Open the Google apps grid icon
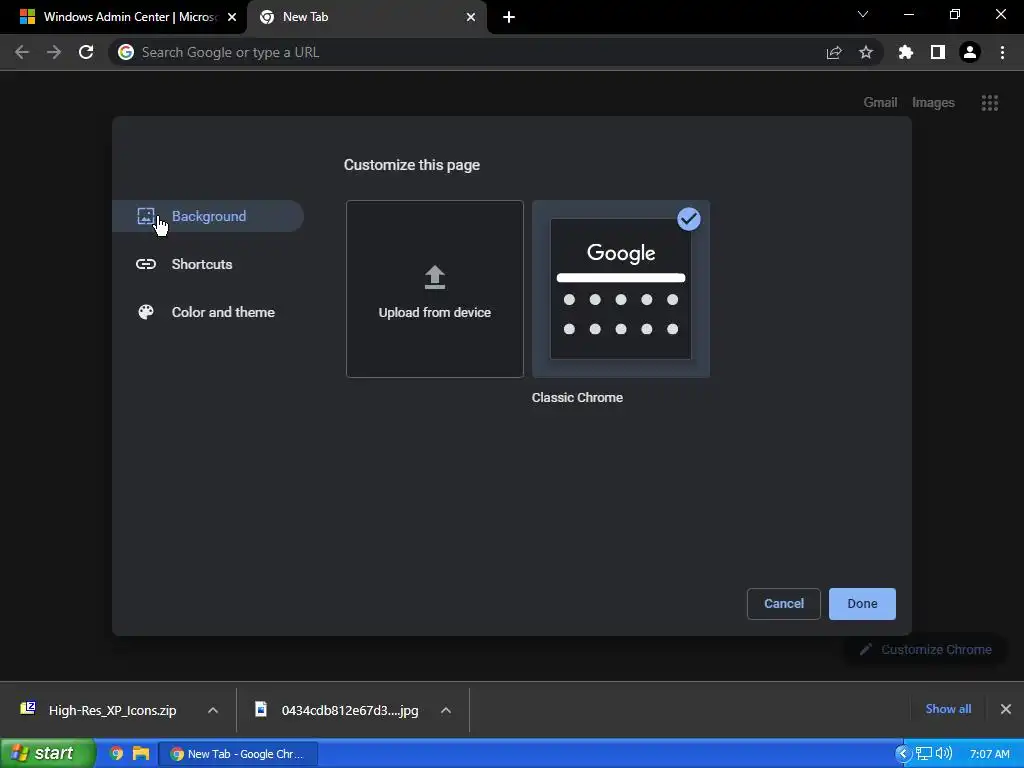The height and width of the screenshot is (768, 1024). [989, 103]
